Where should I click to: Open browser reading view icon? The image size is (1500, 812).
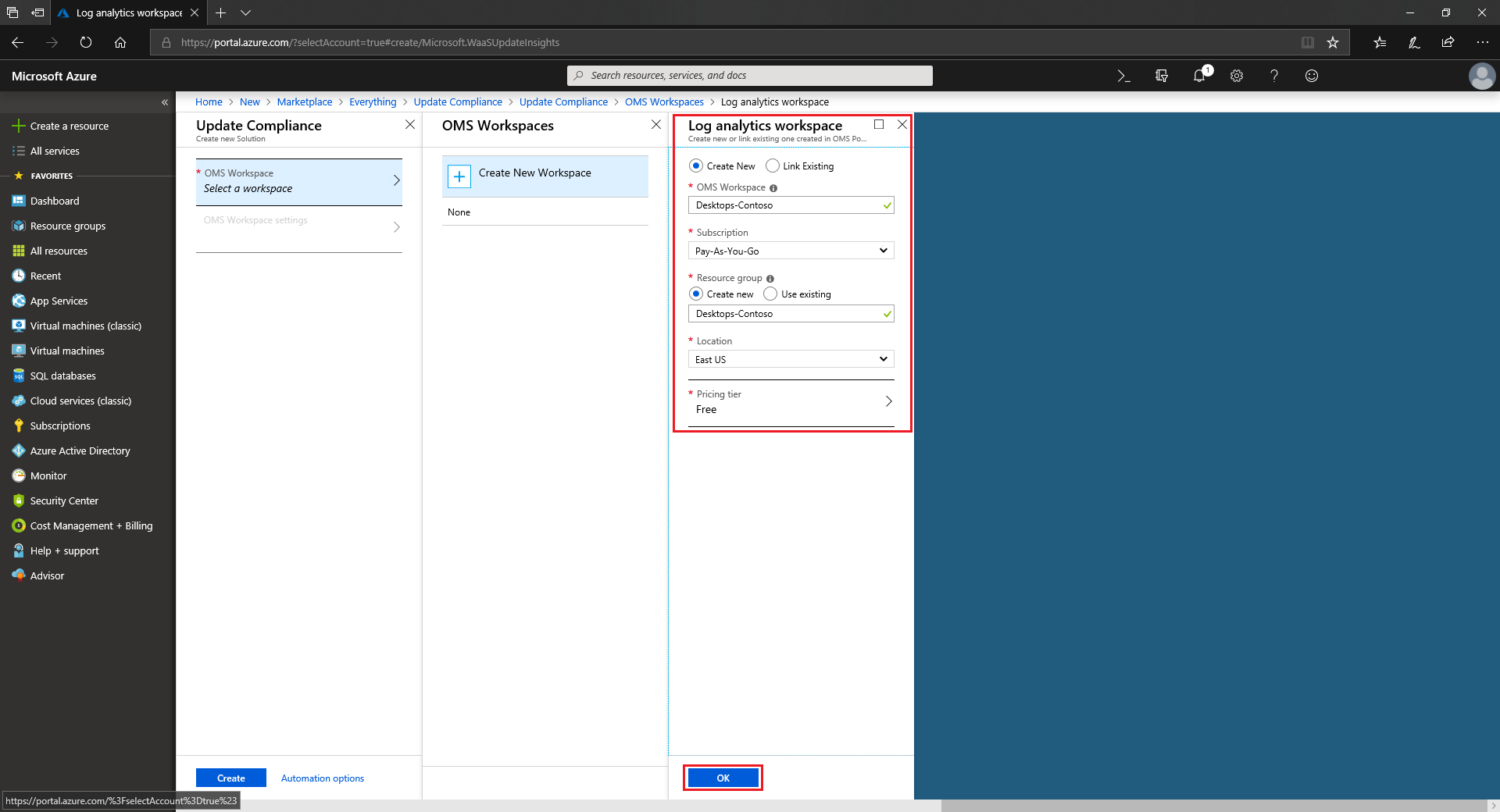pos(1307,42)
